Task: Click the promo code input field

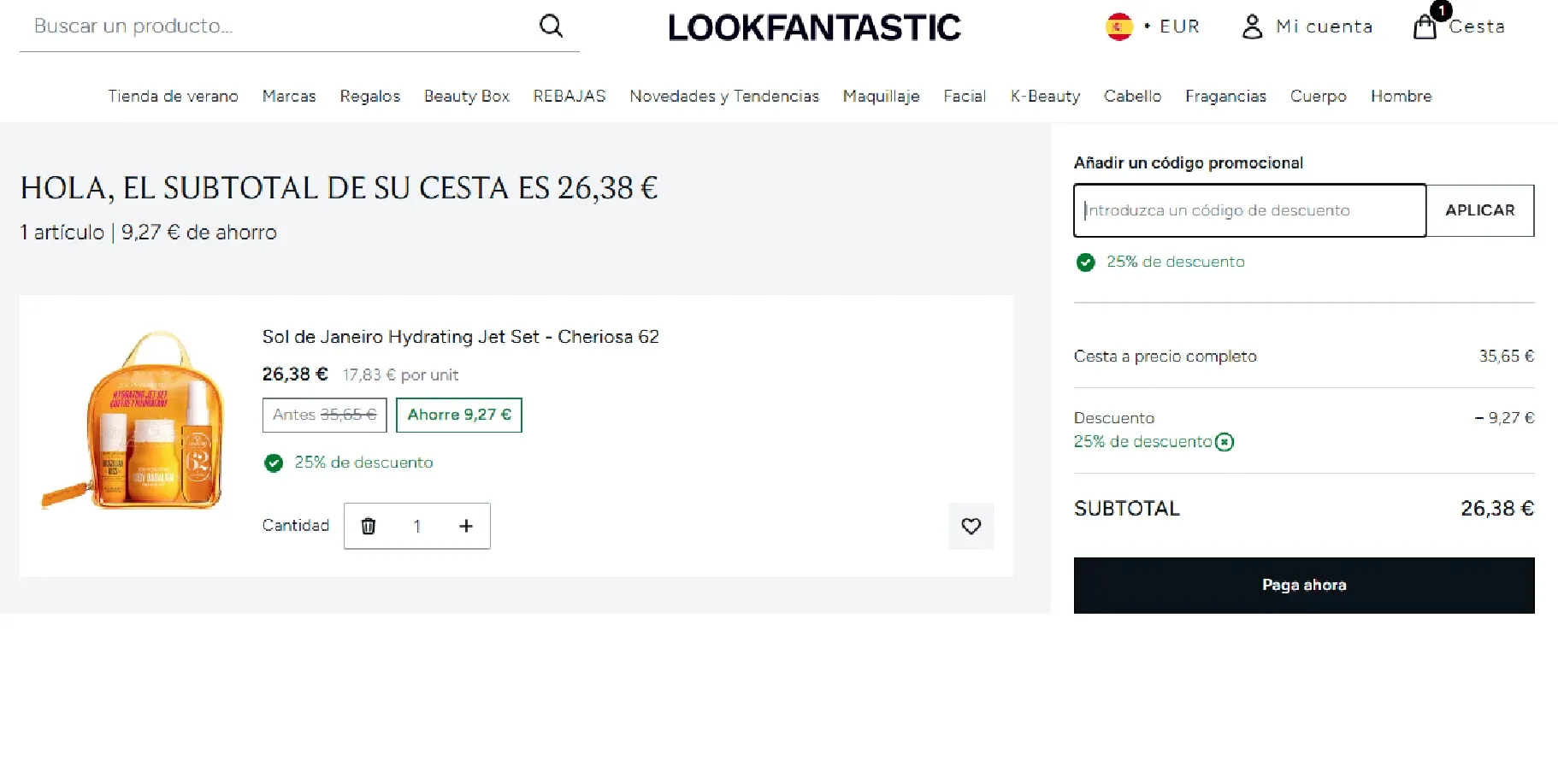Action: (1249, 210)
